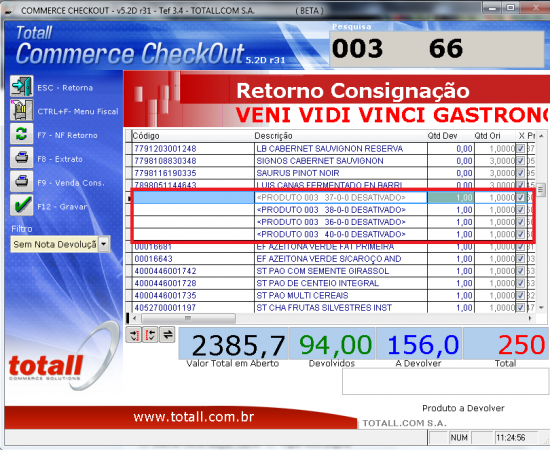Click the F7 NF Retorno refresh icon
Screen dimensions: 550x450
[x=22, y=134]
